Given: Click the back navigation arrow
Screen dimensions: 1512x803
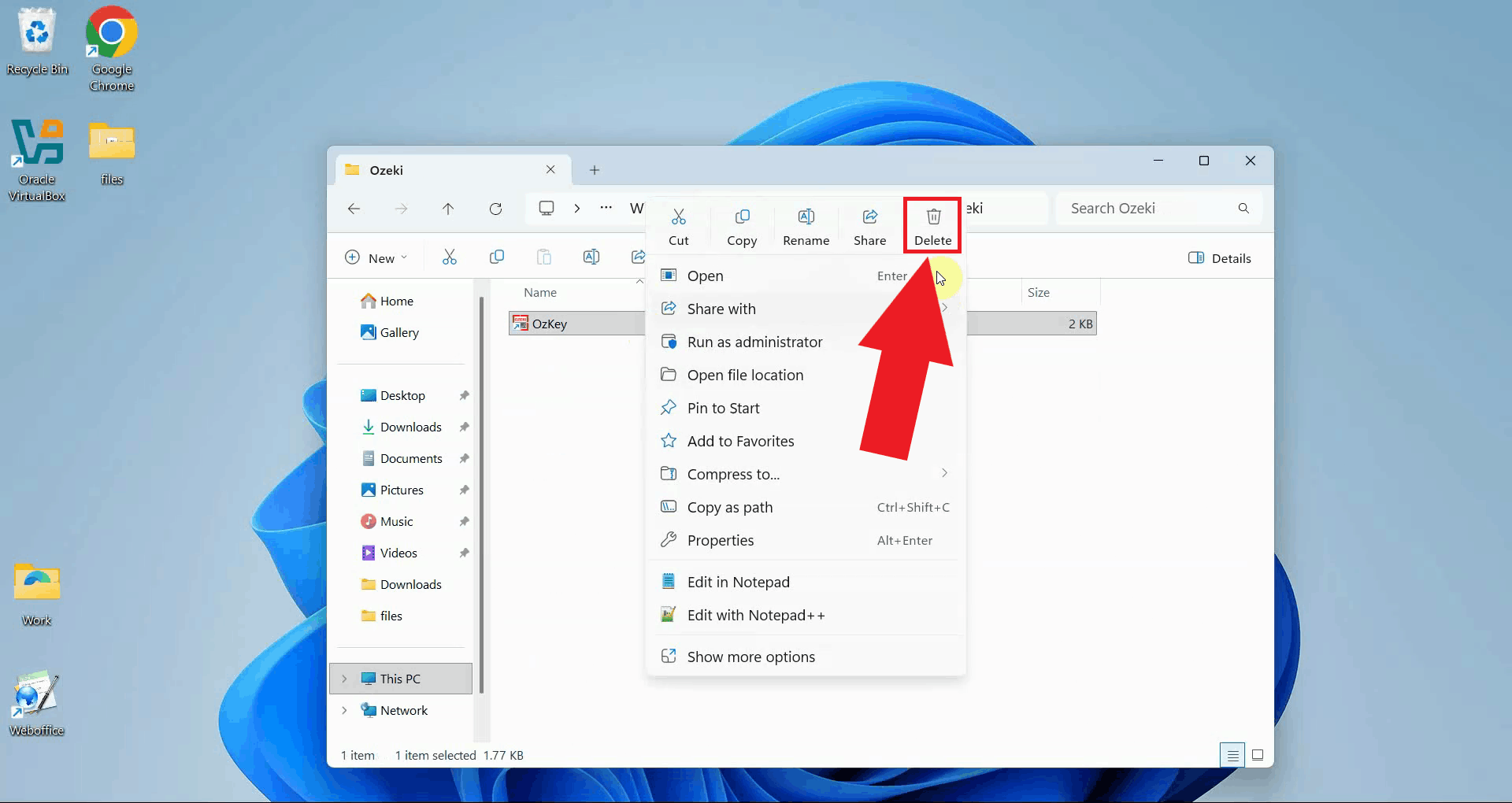Looking at the screenshot, I should pos(354,209).
